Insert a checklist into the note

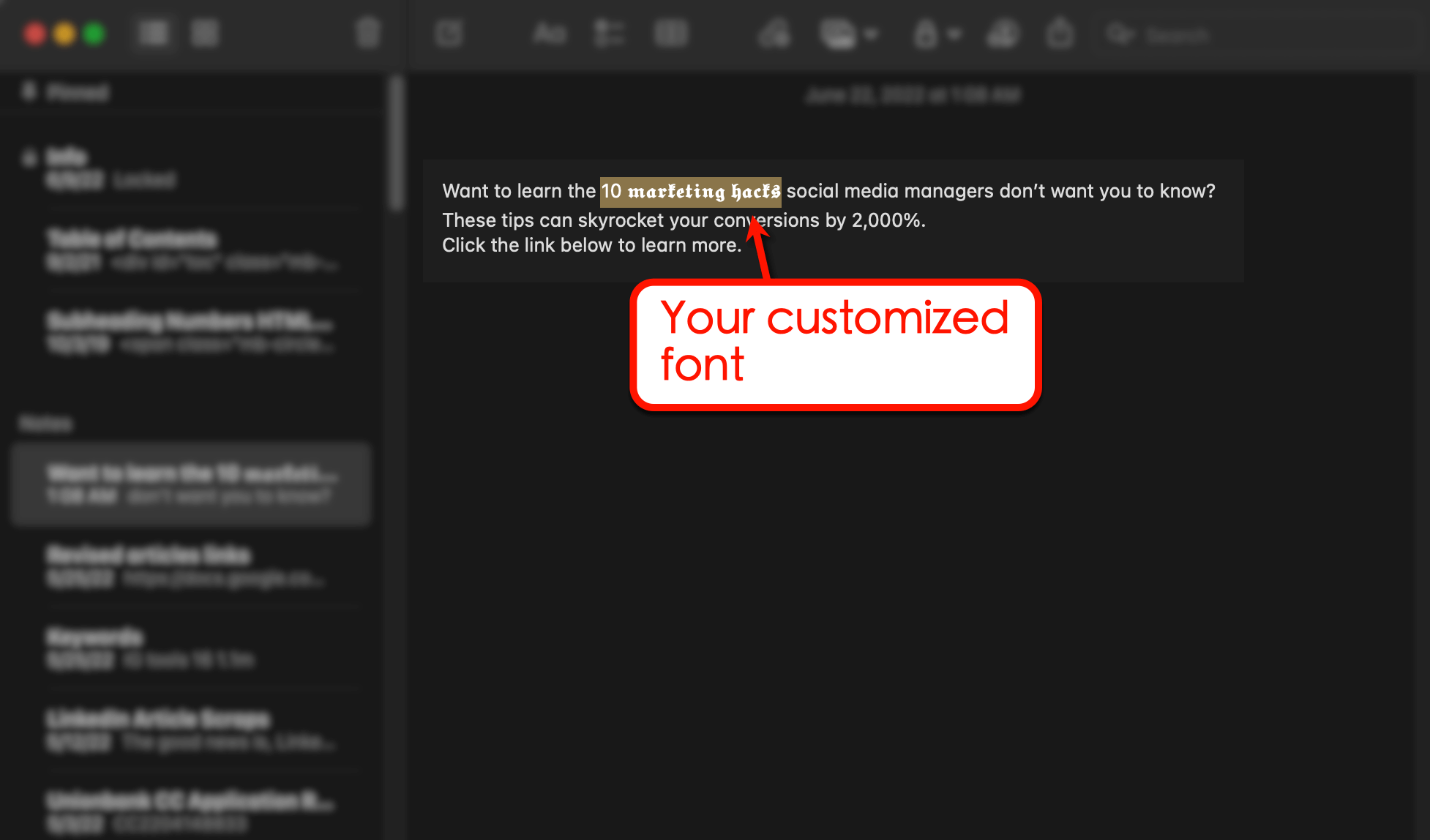click(x=610, y=34)
